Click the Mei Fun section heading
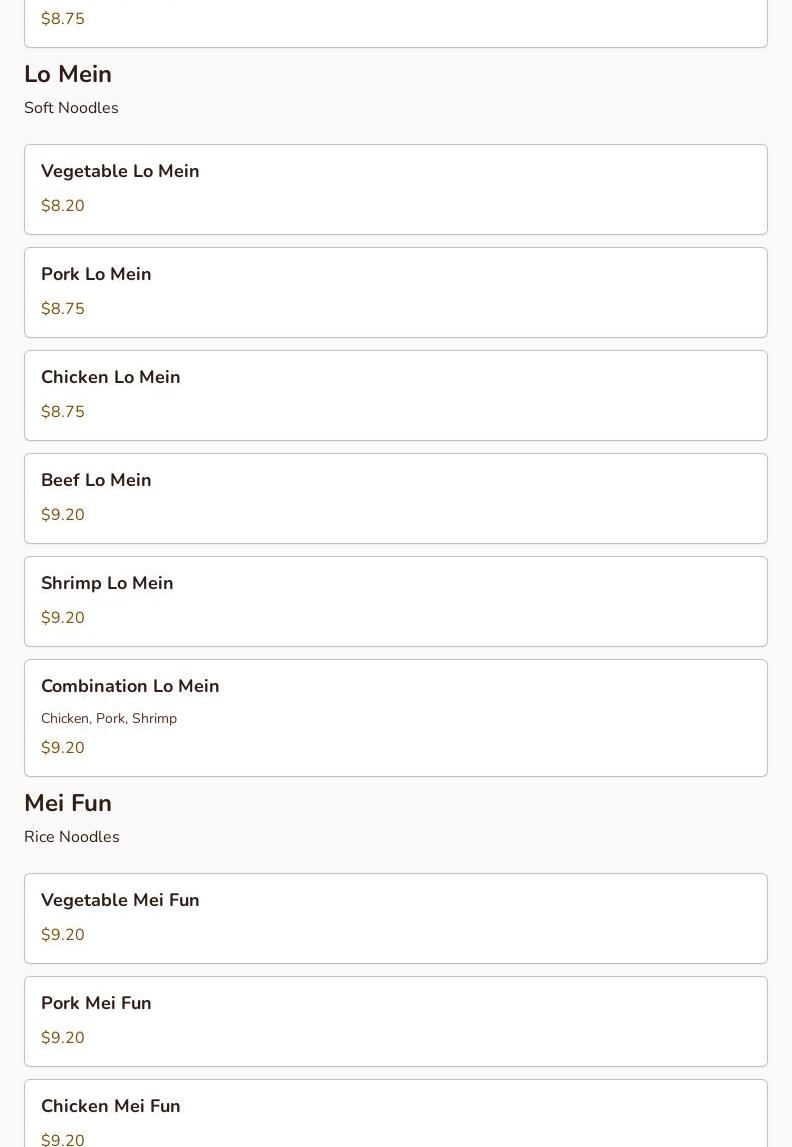This screenshot has width=792, height=1147. (x=68, y=803)
